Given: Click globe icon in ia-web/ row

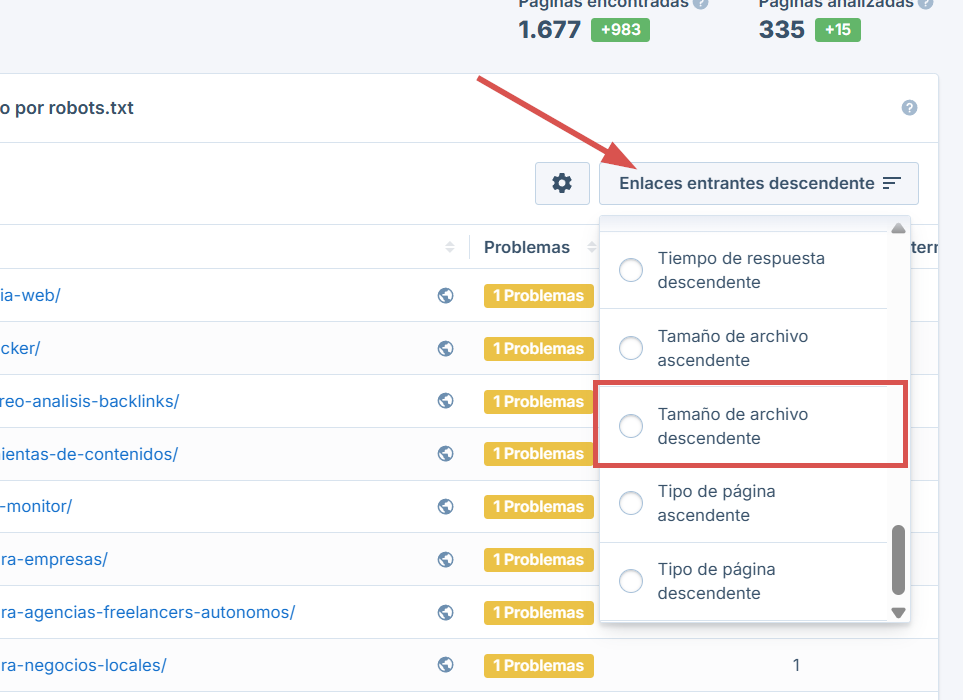Looking at the screenshot, I should (x=446, y=296).
